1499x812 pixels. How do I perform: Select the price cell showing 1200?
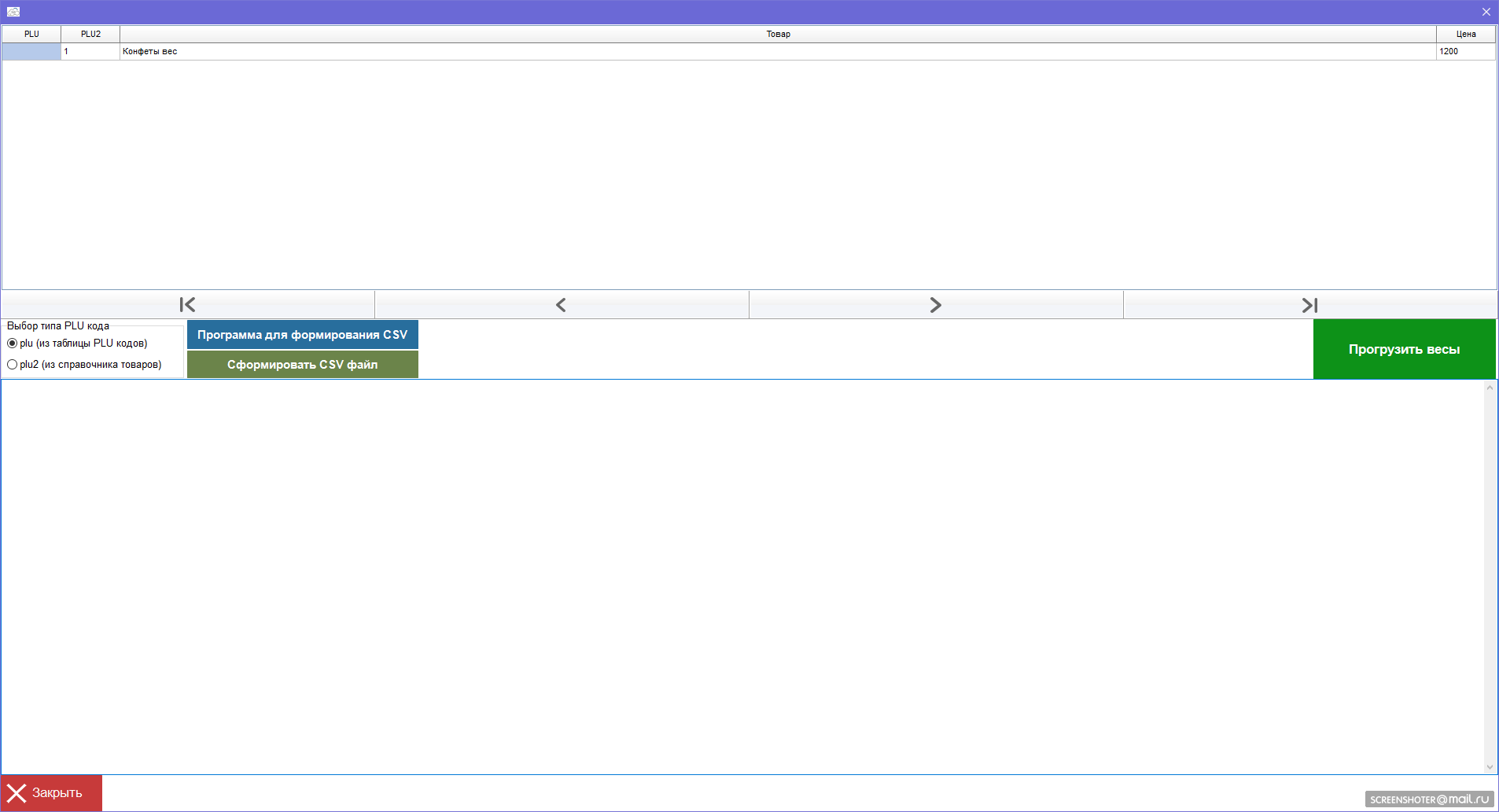point(1465,52)
